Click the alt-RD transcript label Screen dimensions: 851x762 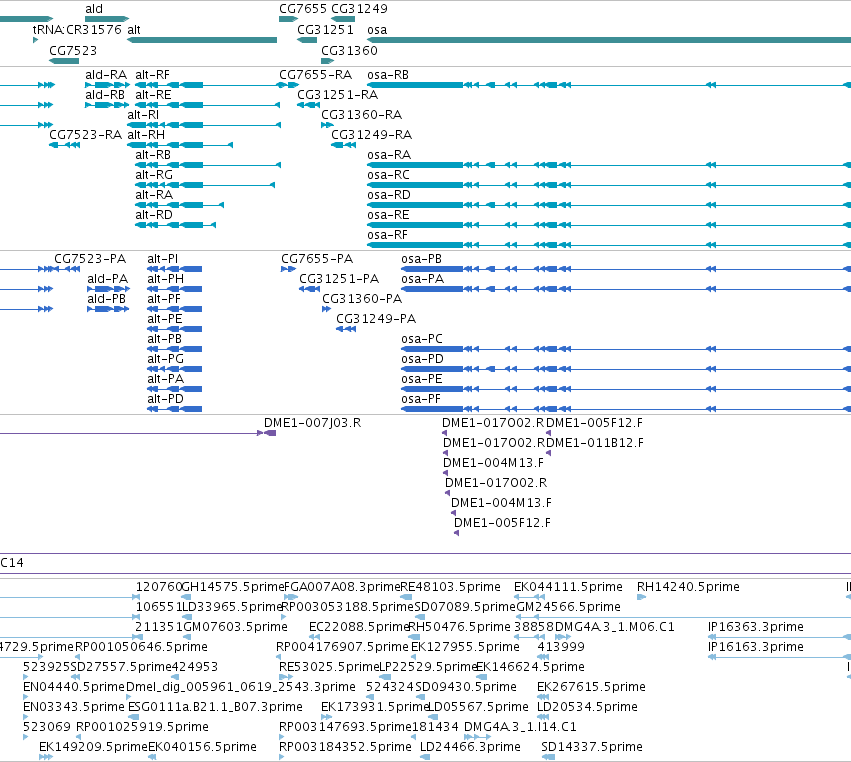(154, 215)
